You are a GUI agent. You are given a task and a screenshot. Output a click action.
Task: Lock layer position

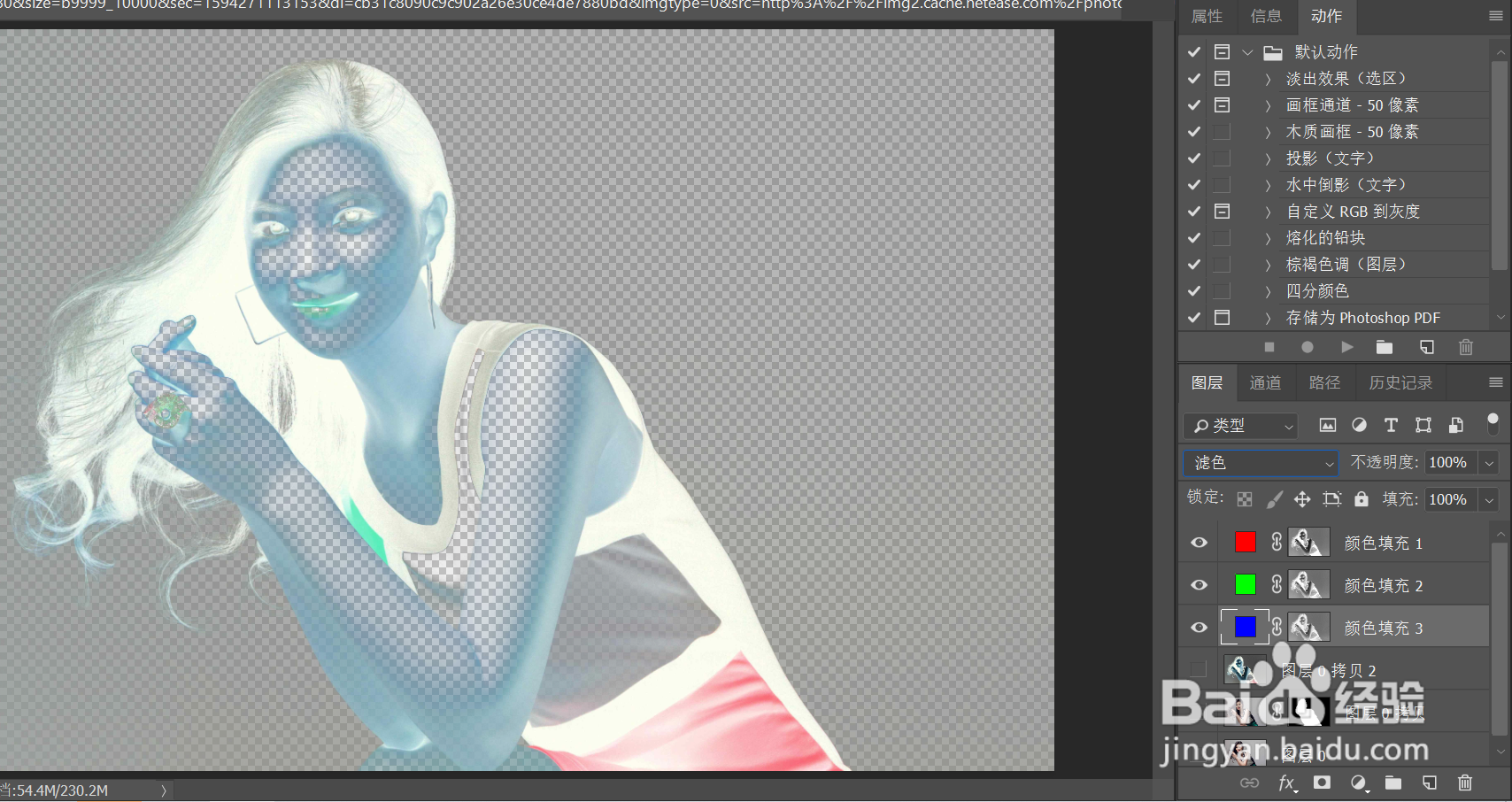click(x=1302, y=499)
